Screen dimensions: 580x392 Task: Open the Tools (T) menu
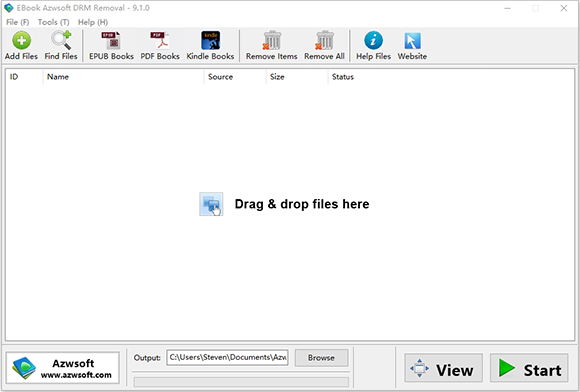[53, 22]
